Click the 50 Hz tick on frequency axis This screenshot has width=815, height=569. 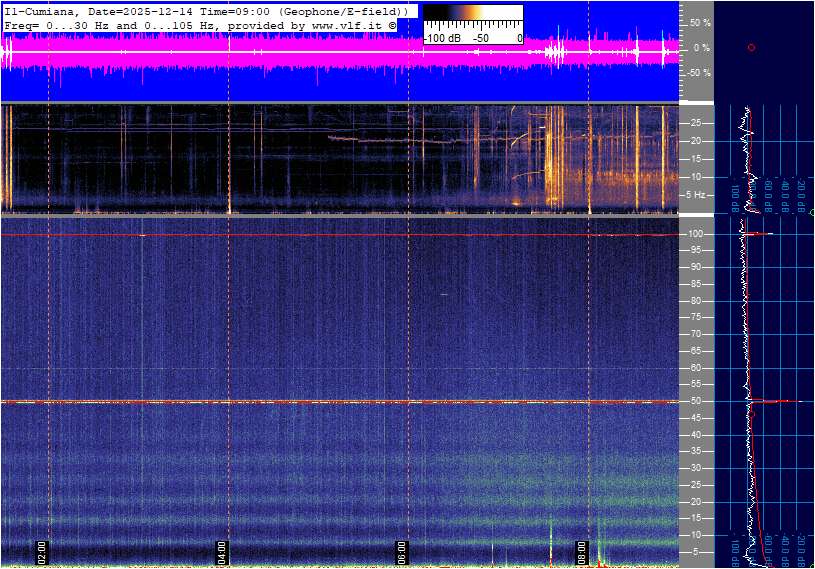[694, 402]
